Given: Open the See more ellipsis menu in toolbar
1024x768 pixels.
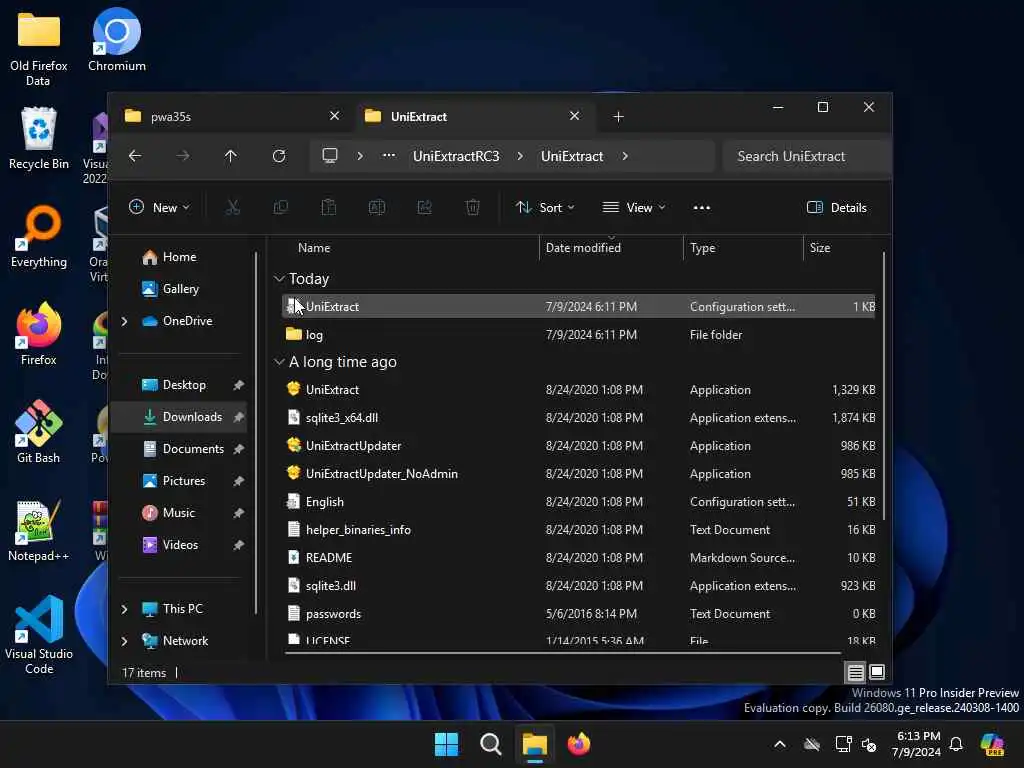Looking at the screenshot, I should pos(701,208).
